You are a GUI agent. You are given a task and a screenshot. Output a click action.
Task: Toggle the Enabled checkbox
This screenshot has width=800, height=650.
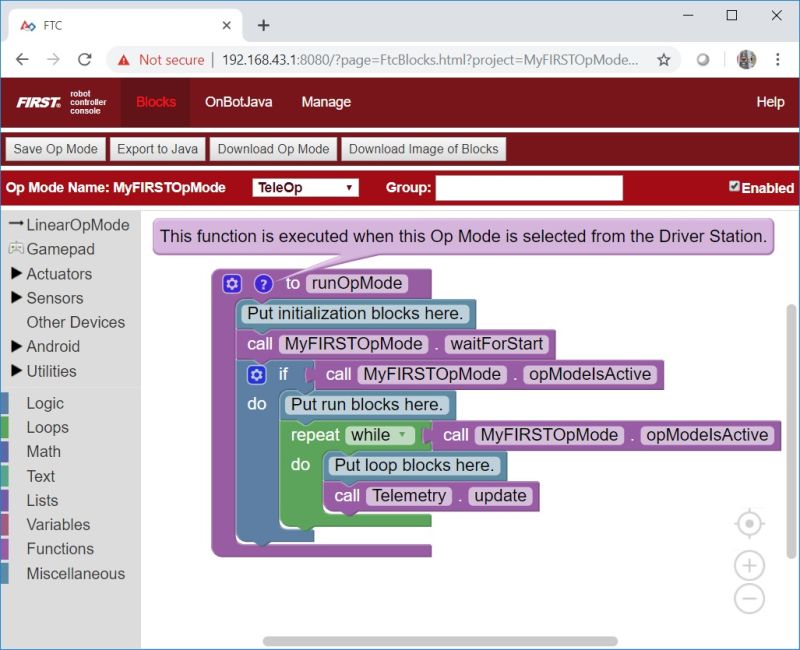tap(735, 184)
